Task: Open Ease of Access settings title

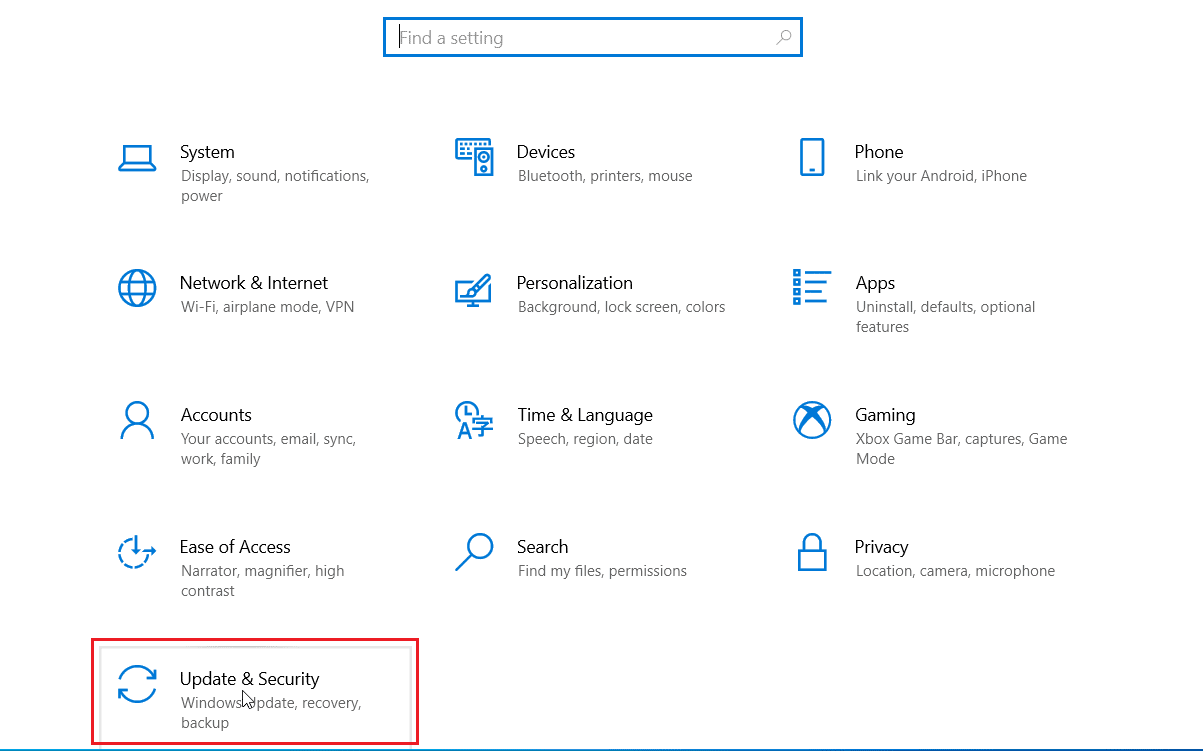Action: pos(235,547)
